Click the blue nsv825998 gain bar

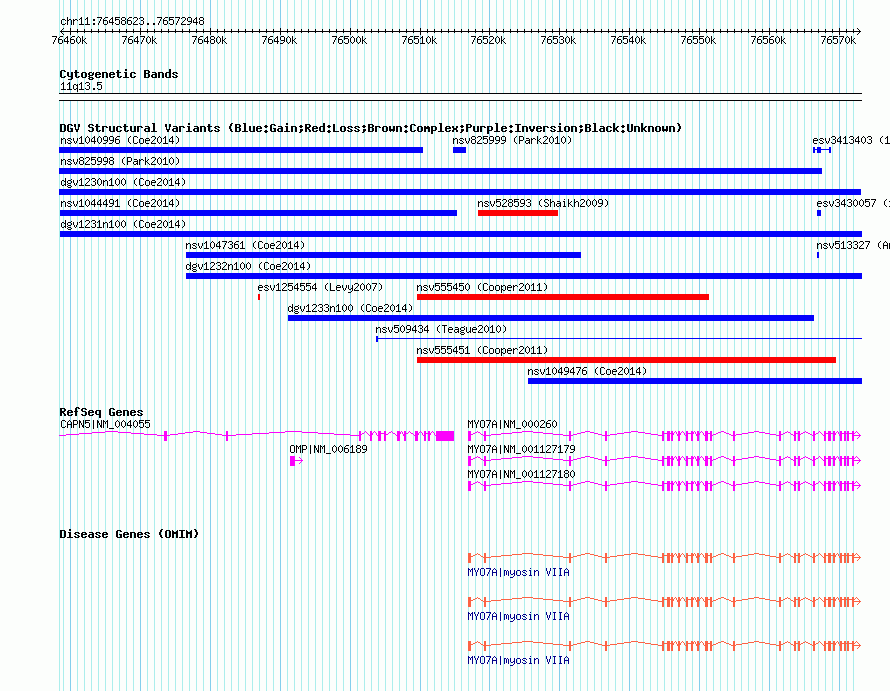(440, 171)
